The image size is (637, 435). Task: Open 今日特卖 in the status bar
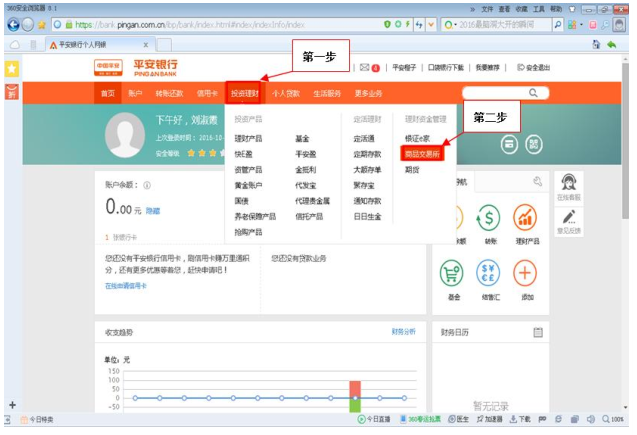click(x=37, y=420)
